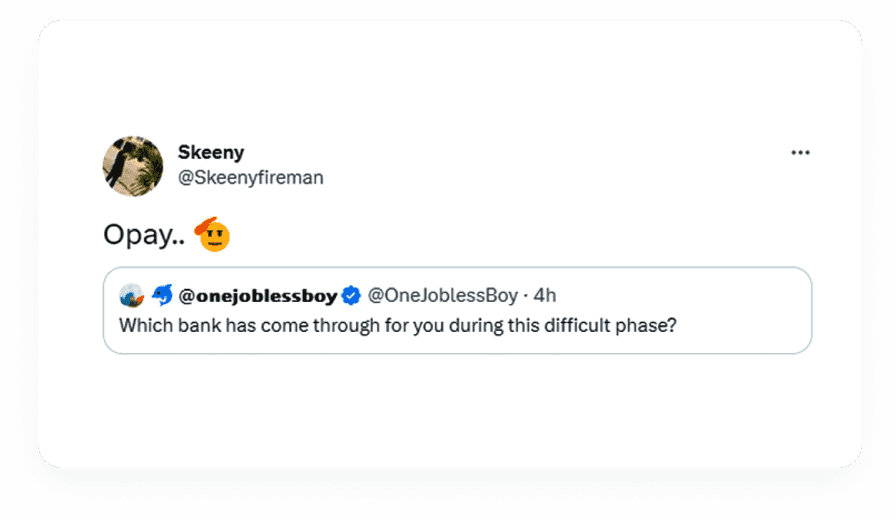Open the three-dot more options menu
Viewport: 896px width, 520px height.
click(800, 152)
